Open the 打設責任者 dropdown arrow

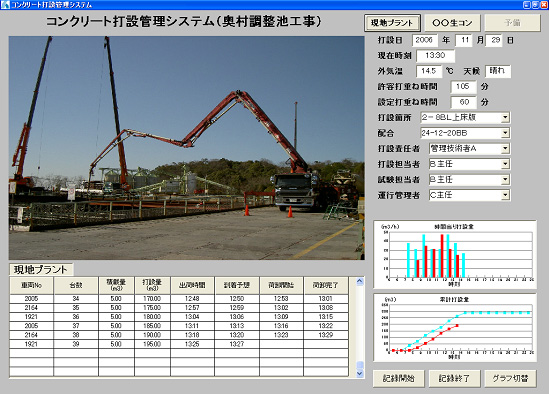tap(505, 148)
